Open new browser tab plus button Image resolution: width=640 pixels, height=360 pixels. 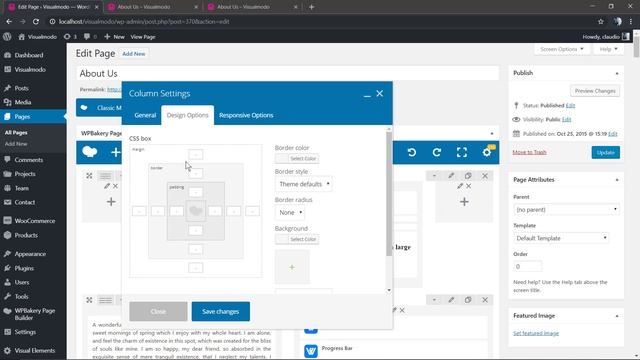pyautogui.click(x=311, y=7)
